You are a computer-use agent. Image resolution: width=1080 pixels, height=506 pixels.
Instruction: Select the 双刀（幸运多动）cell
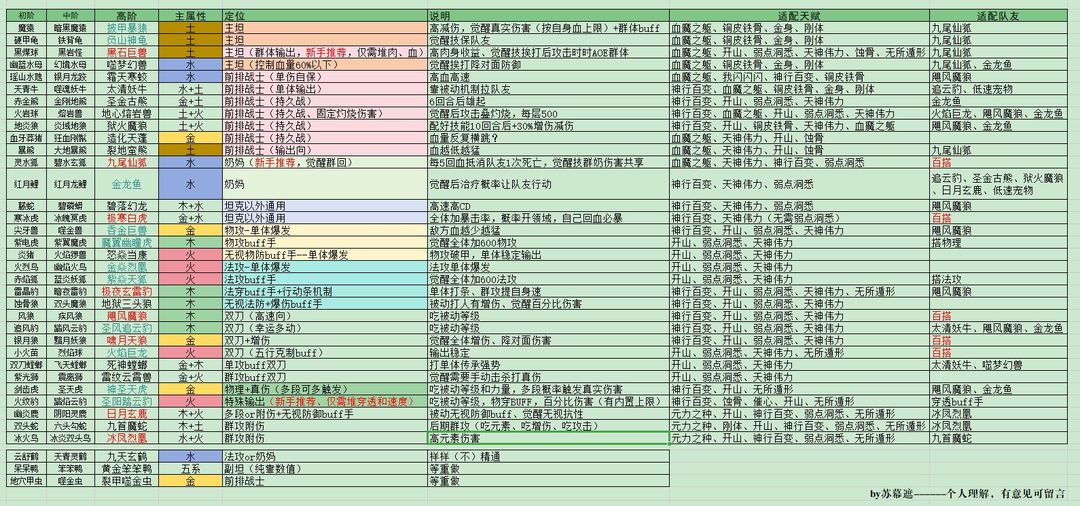point(324,328)
